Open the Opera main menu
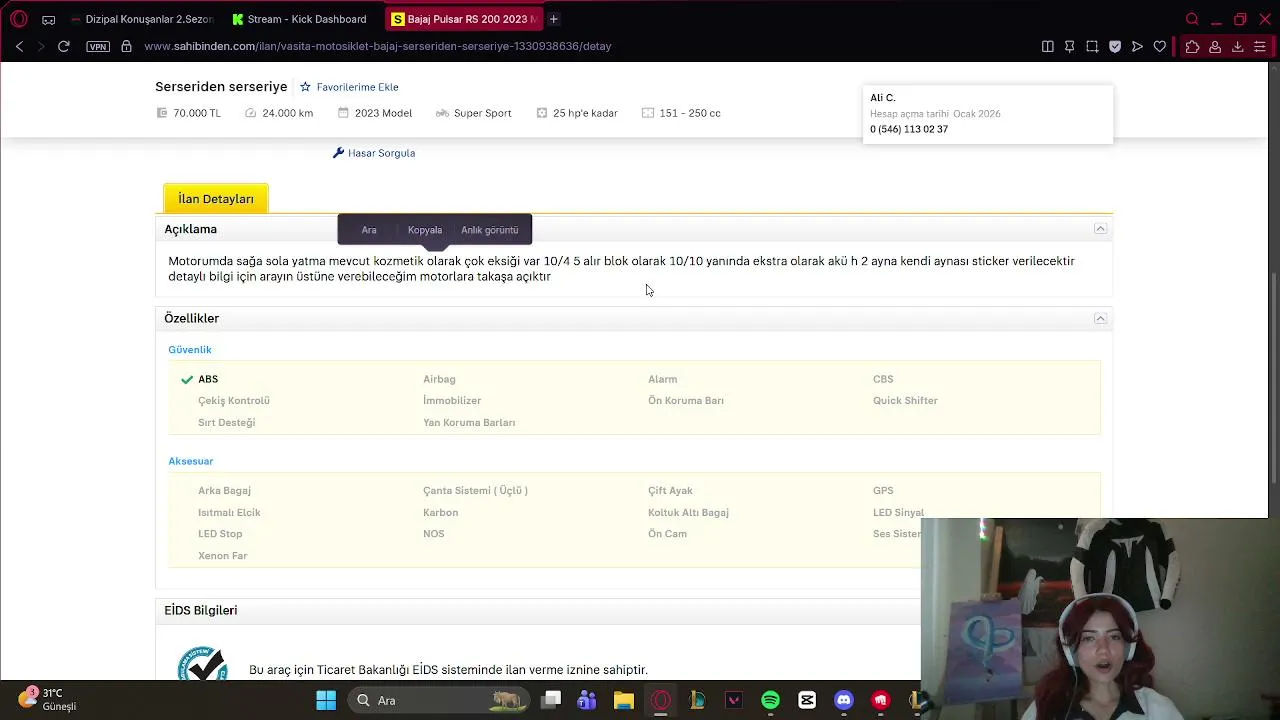The height and width of the screenshot is (720, 1280). click(x=19, y=19)
